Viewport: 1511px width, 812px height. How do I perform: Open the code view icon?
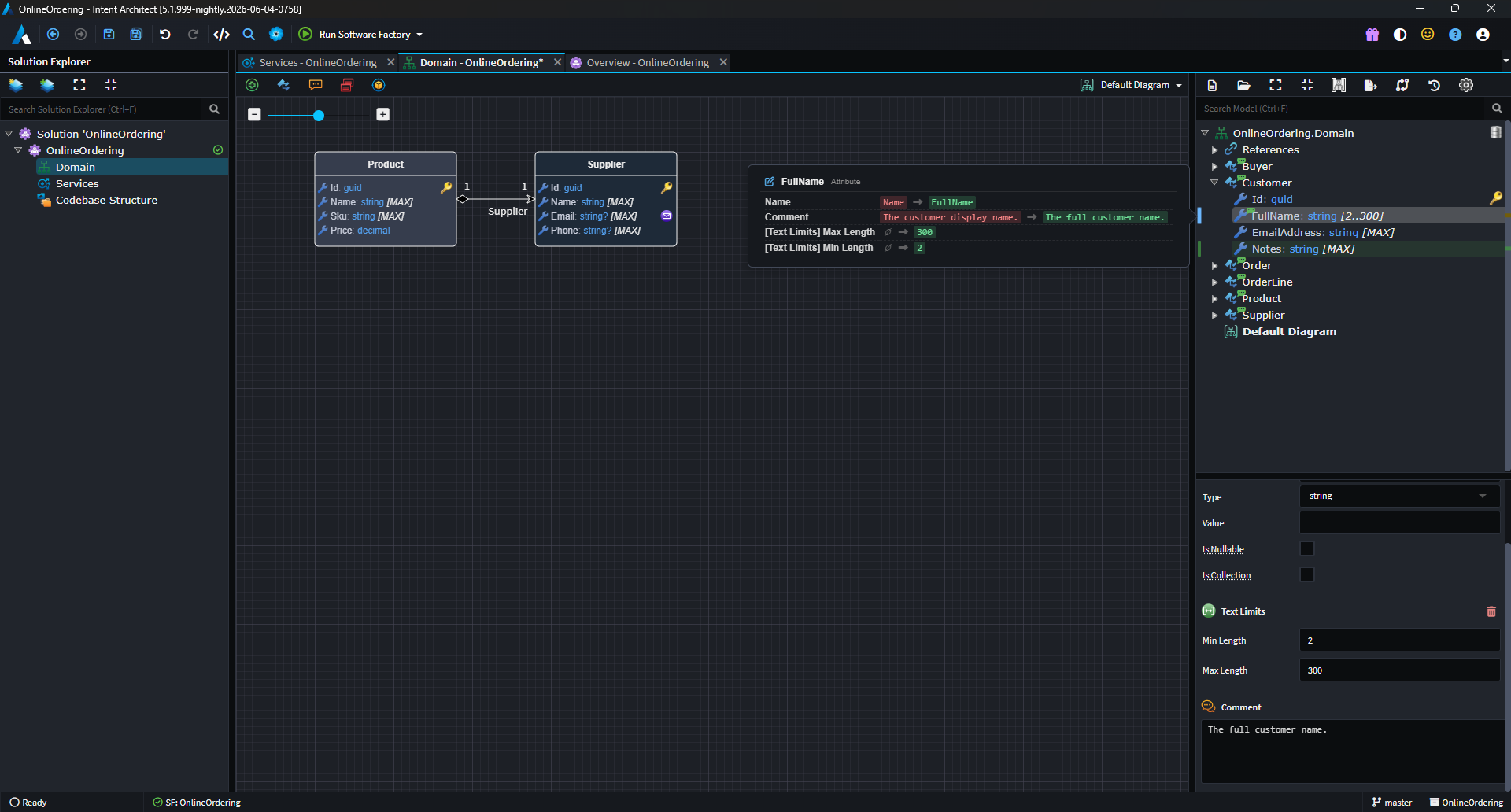tap(222, 35)
